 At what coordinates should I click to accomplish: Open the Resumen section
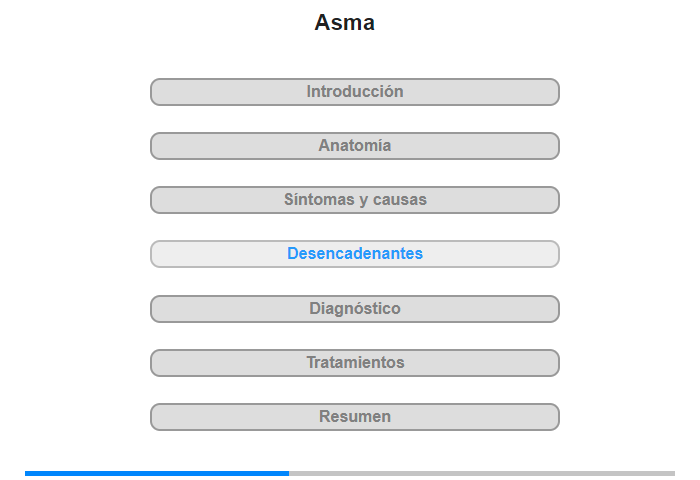[355, 417]
